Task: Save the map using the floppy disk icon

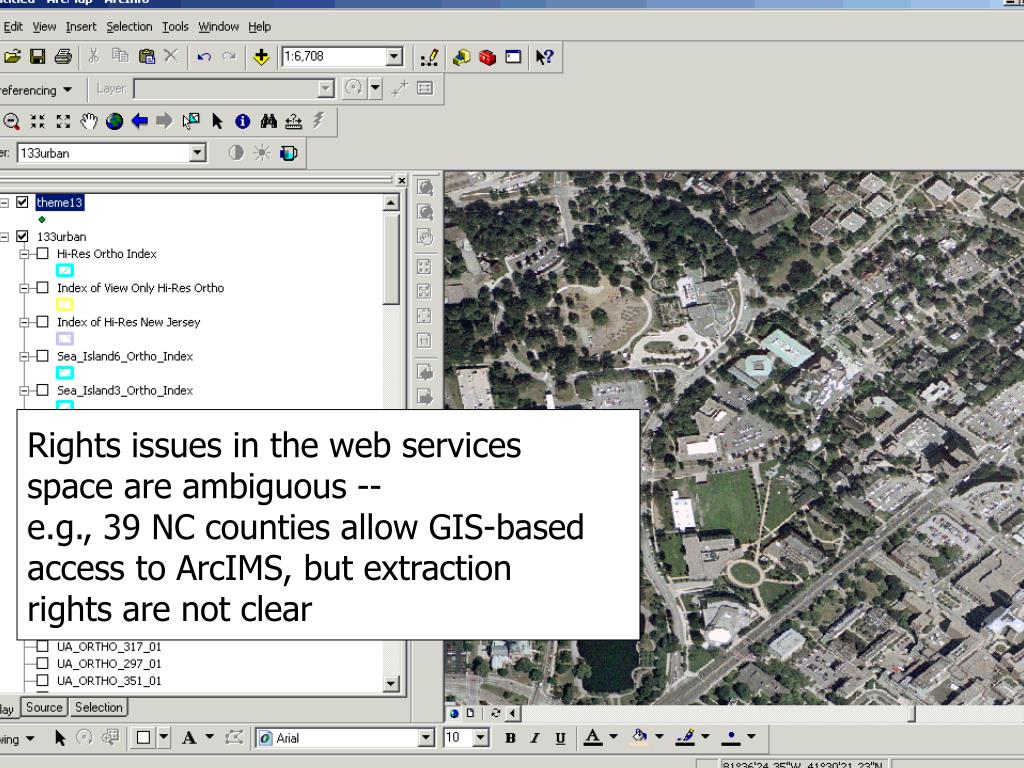Action: pos(38,57)
